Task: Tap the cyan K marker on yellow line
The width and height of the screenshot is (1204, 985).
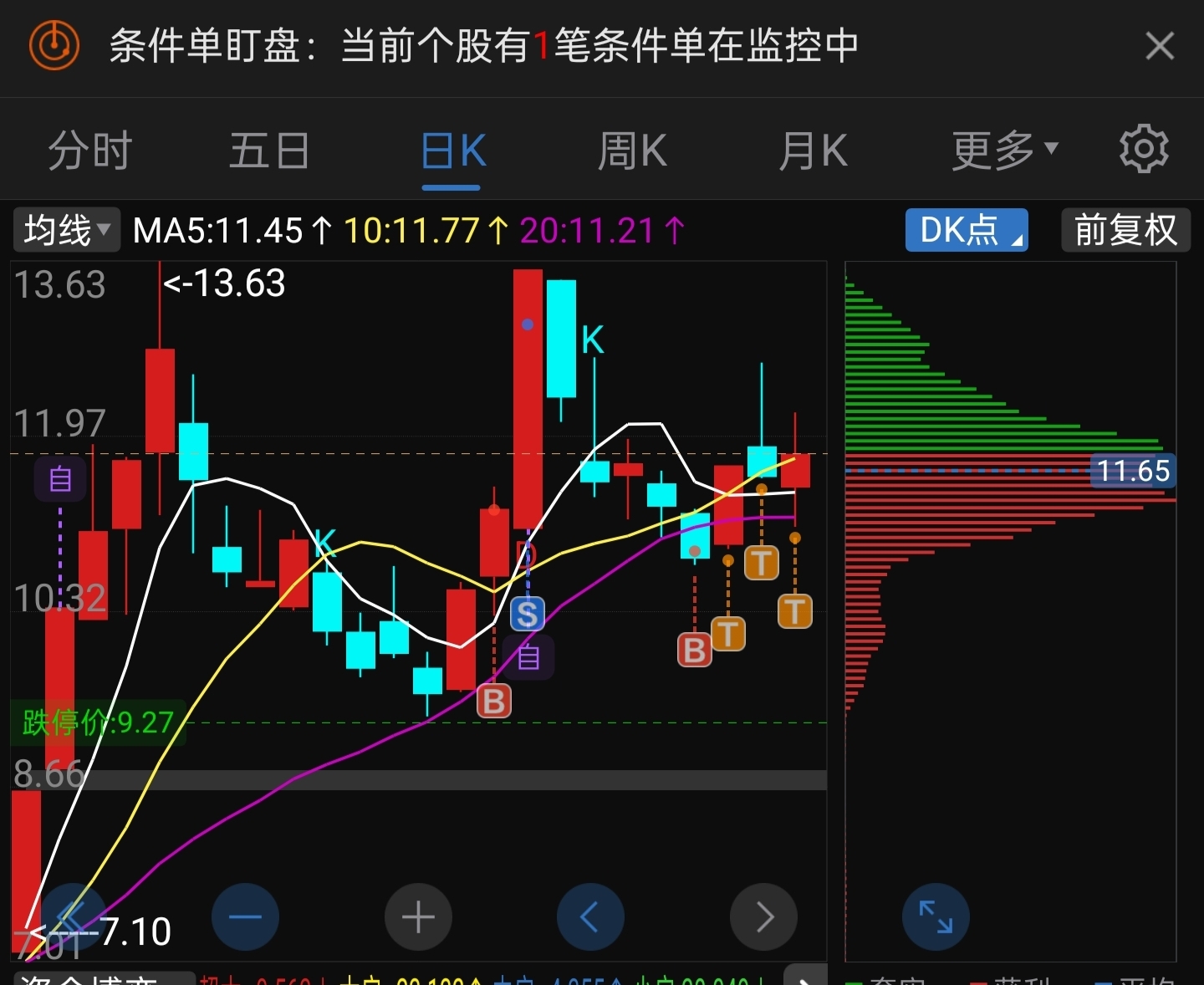Action: click(x=325, y=544)
